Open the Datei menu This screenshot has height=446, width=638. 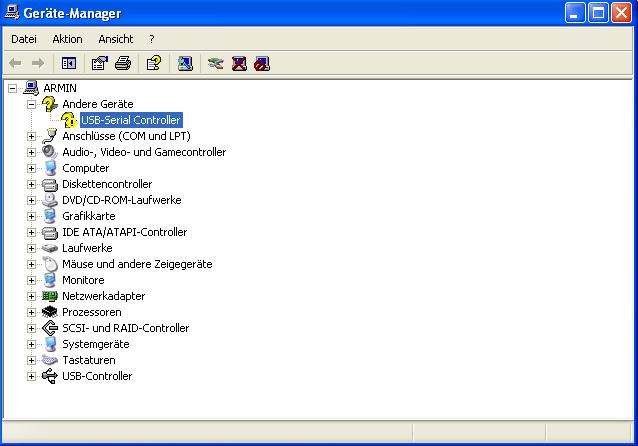click(x=24, y=39)
